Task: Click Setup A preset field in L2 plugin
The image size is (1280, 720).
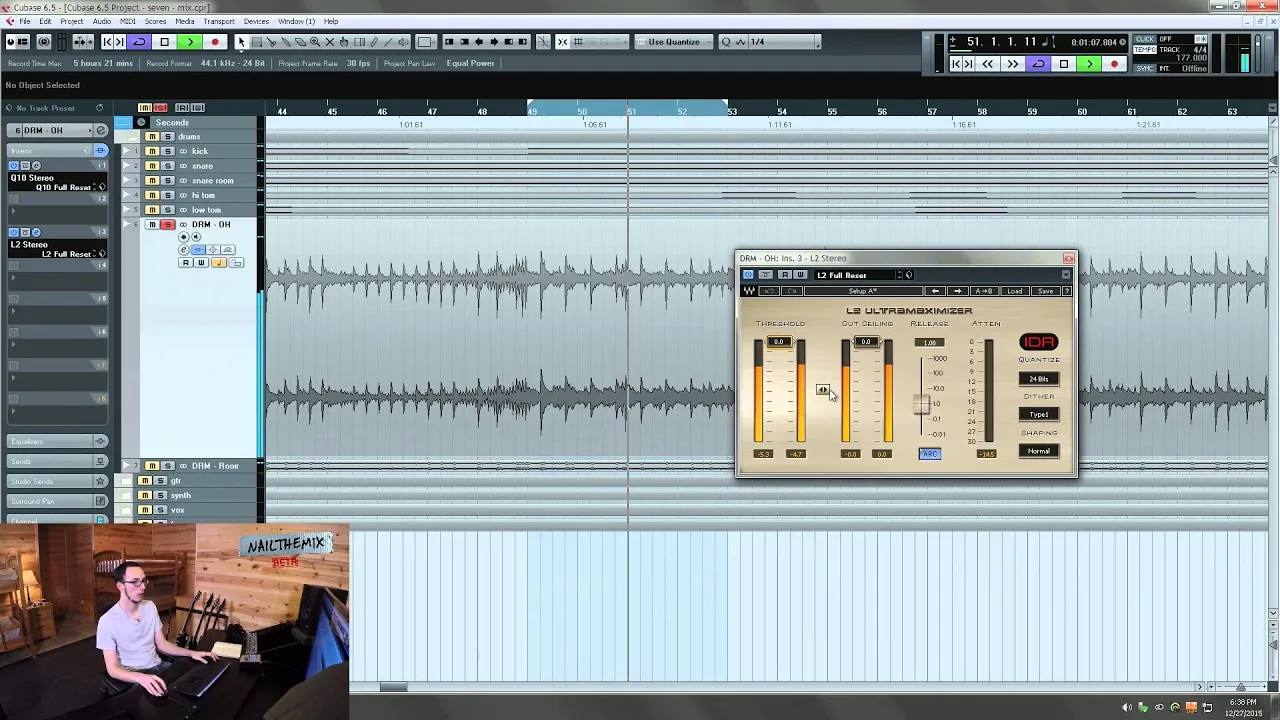Action: pyautogui.click(x=864, y=291)
